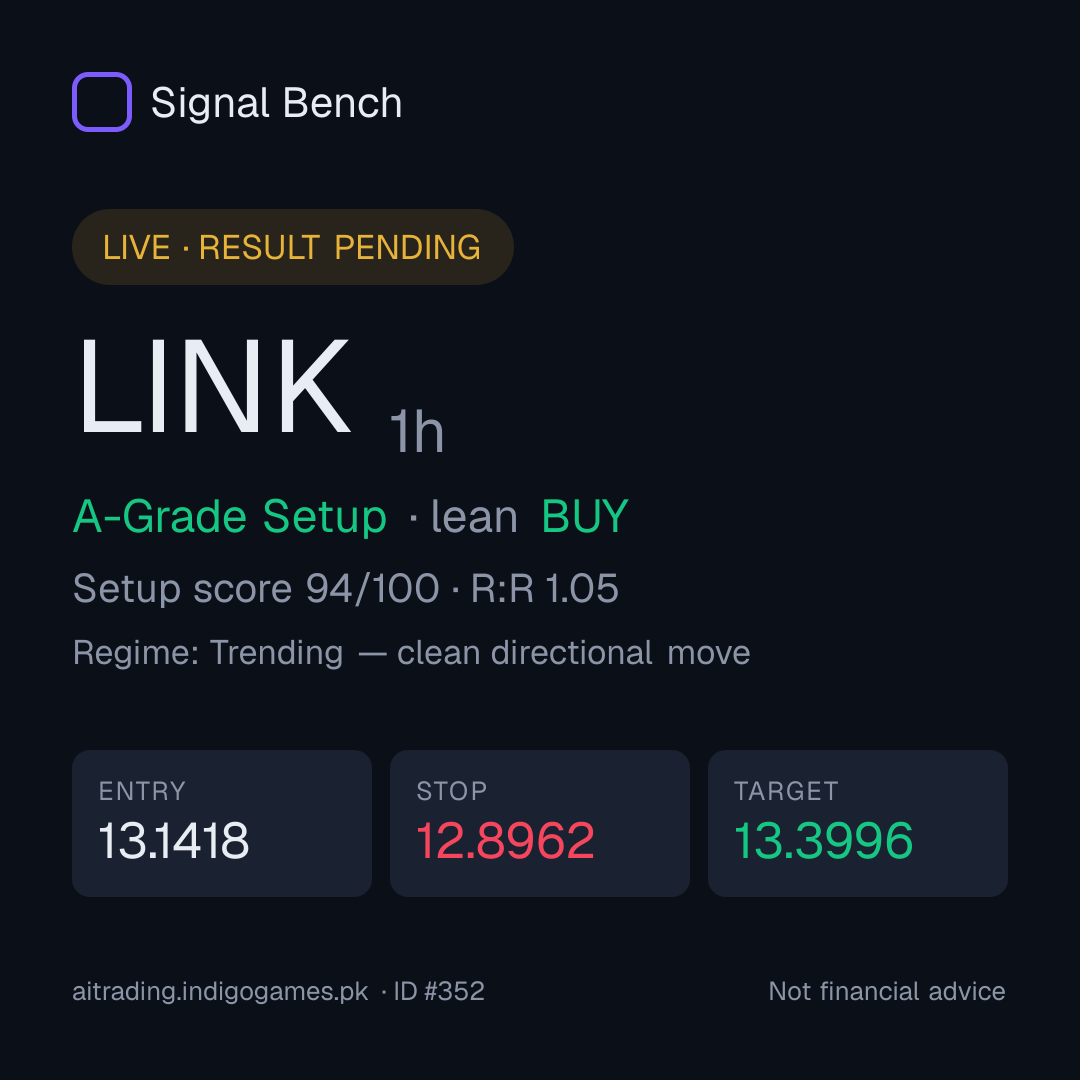This screenshot has width=1080, height=1080.
Task: Click the entry value 13.1418
Action: coord(174,841)
